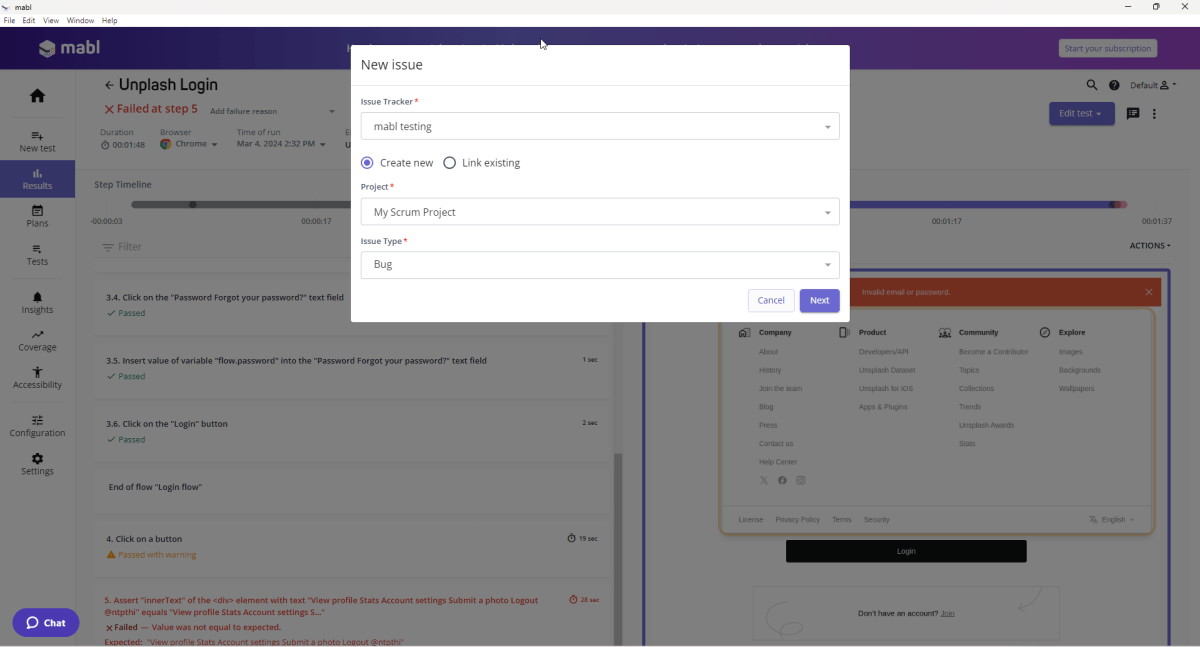Select the Create new radio button
This screenshot has width=1200, height=647.
[367, 162]
